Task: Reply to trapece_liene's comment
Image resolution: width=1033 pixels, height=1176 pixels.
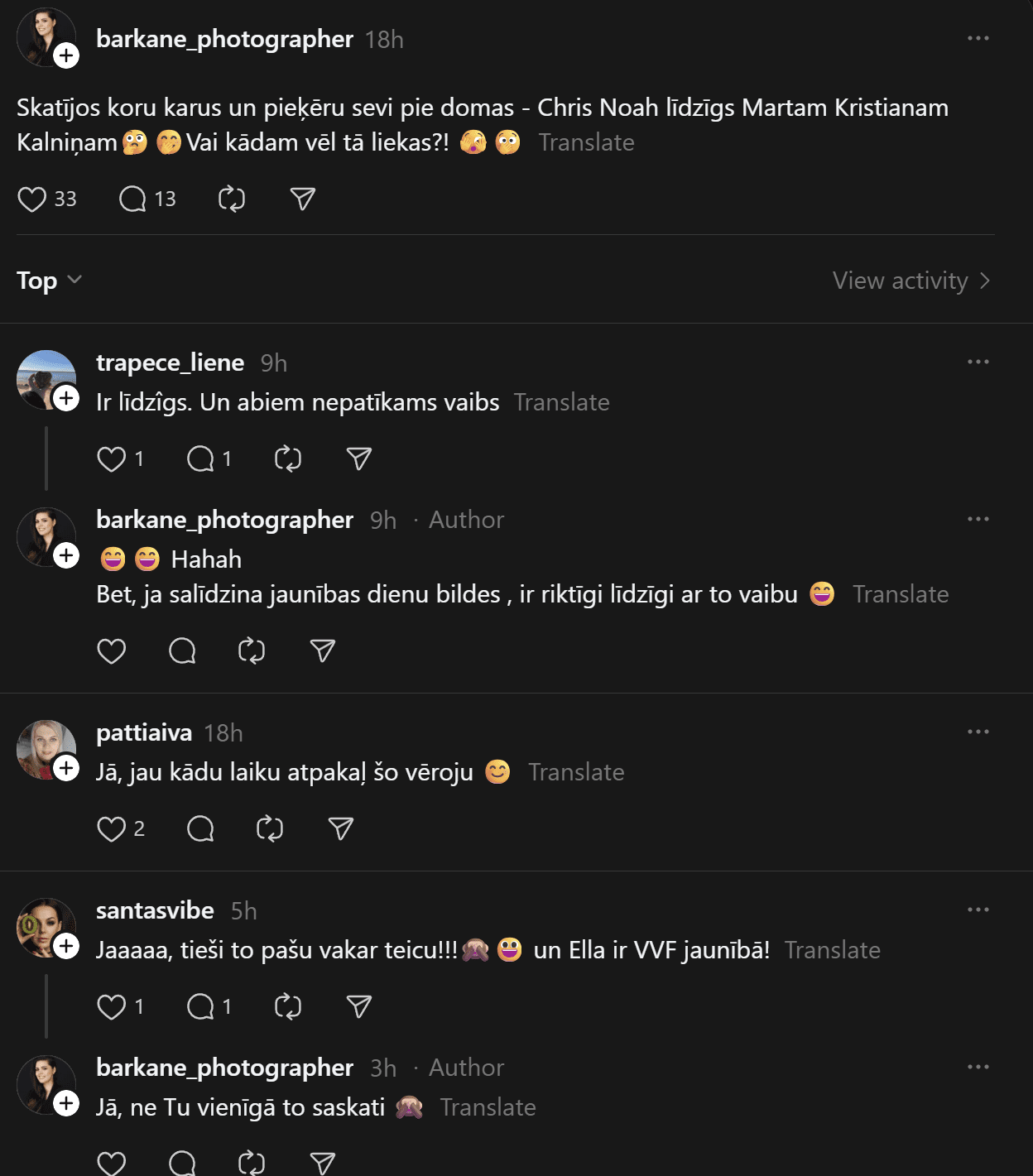Action: (x=200, y=459)
